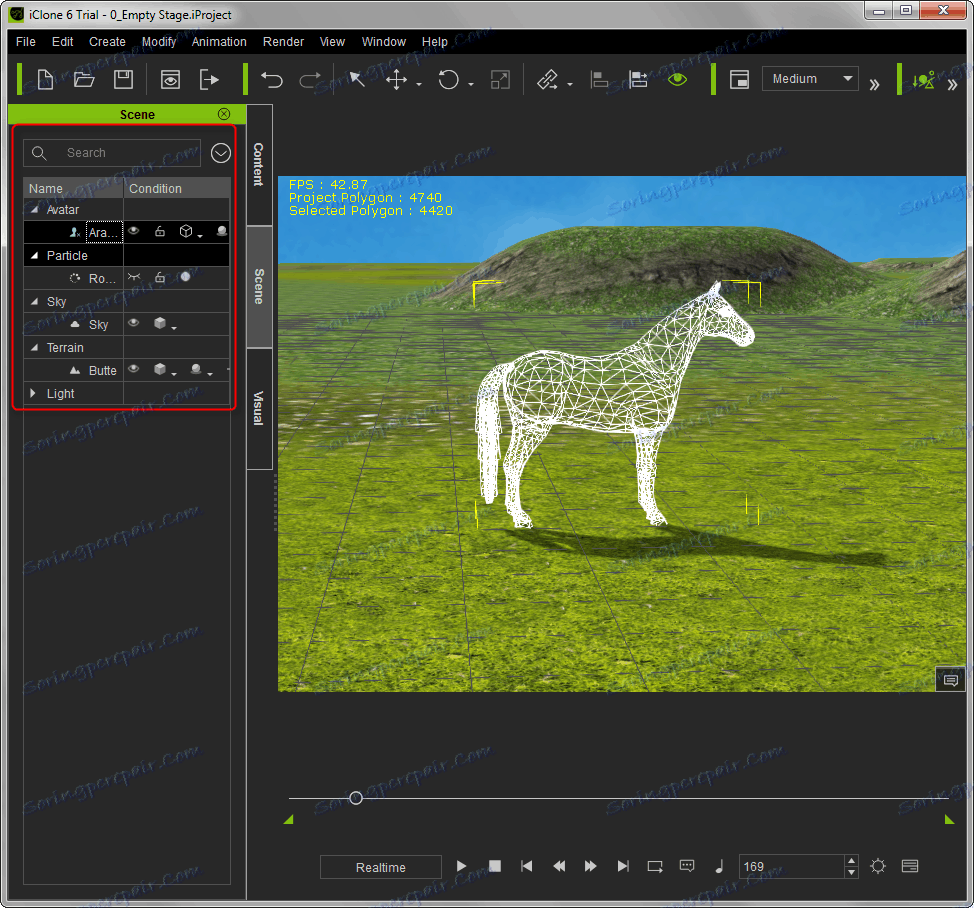Click the timeline playhead slider handle
Image resolution: width=974 pixels, height=908 pixels.
click(x=355, y=798)
